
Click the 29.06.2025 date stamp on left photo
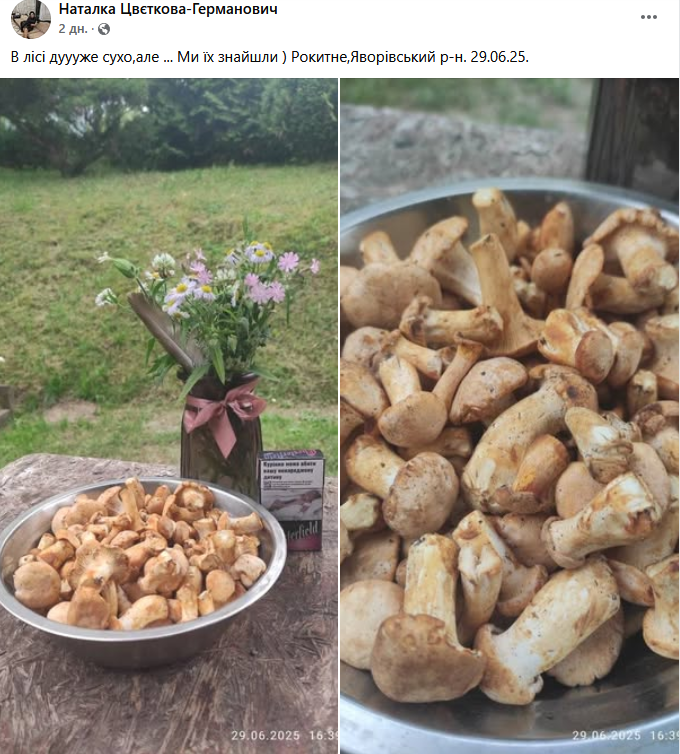[265, 735]
